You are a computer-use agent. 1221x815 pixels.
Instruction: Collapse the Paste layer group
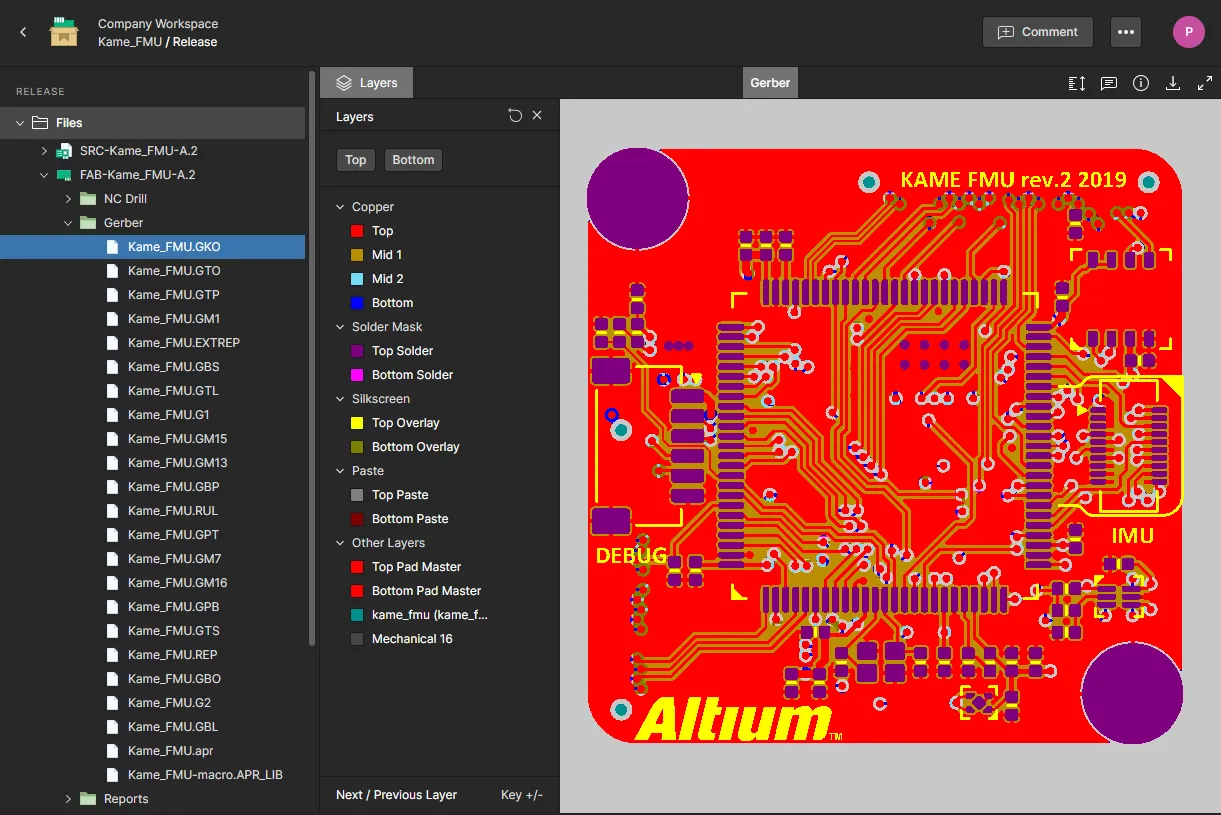pyautogui.click(x=338, y=471)
